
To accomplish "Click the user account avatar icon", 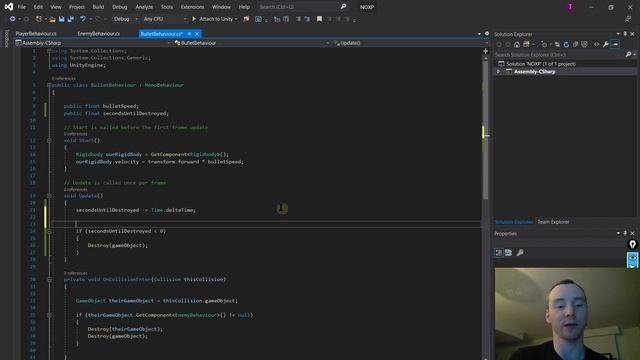I will click(570, 7).
